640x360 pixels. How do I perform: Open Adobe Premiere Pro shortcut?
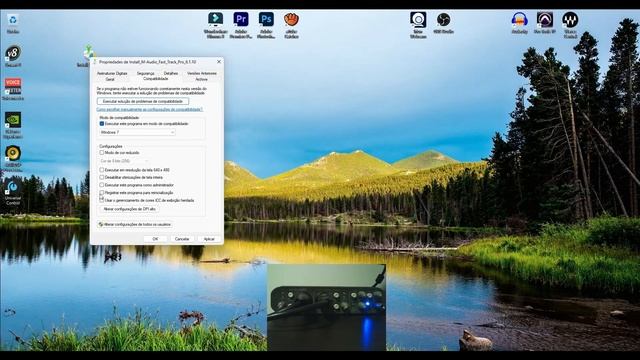click(241, 25)
